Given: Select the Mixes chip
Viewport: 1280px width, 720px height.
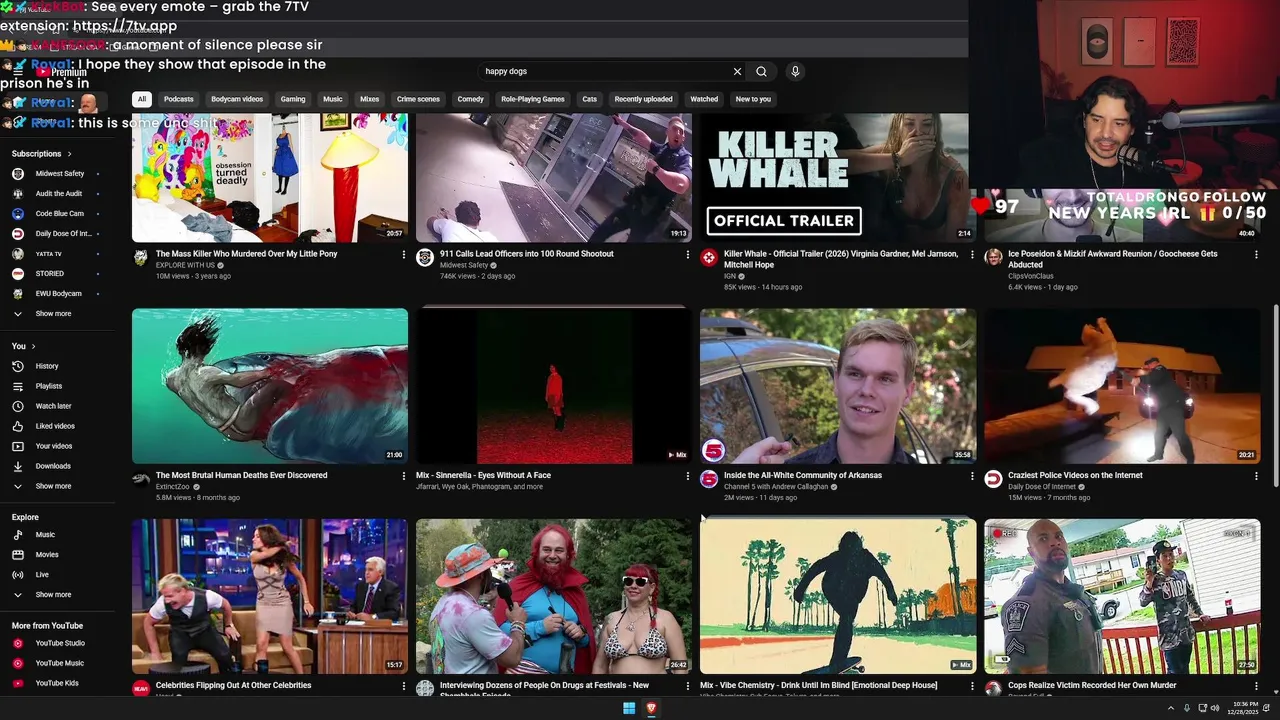Looking at the screenshot, I should 370,99.
